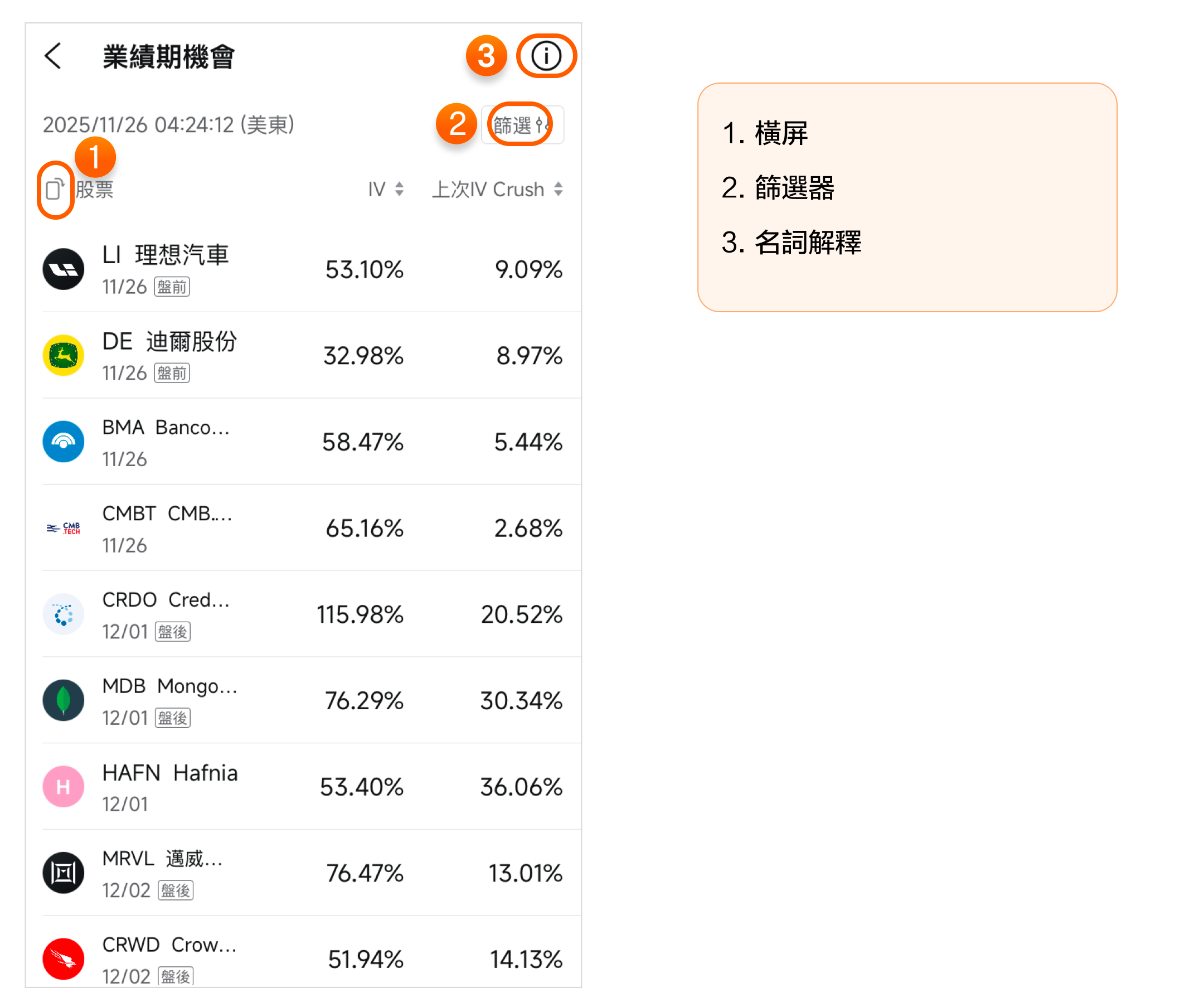
Task: Select the BMA Banco logo icon
Action: coord(64,442)
